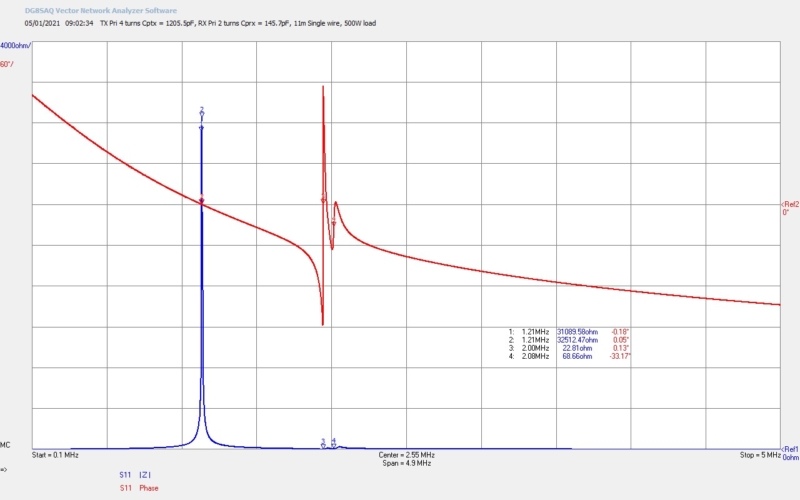Select blue marker 2 at the impedance peak

coord(202,111)
